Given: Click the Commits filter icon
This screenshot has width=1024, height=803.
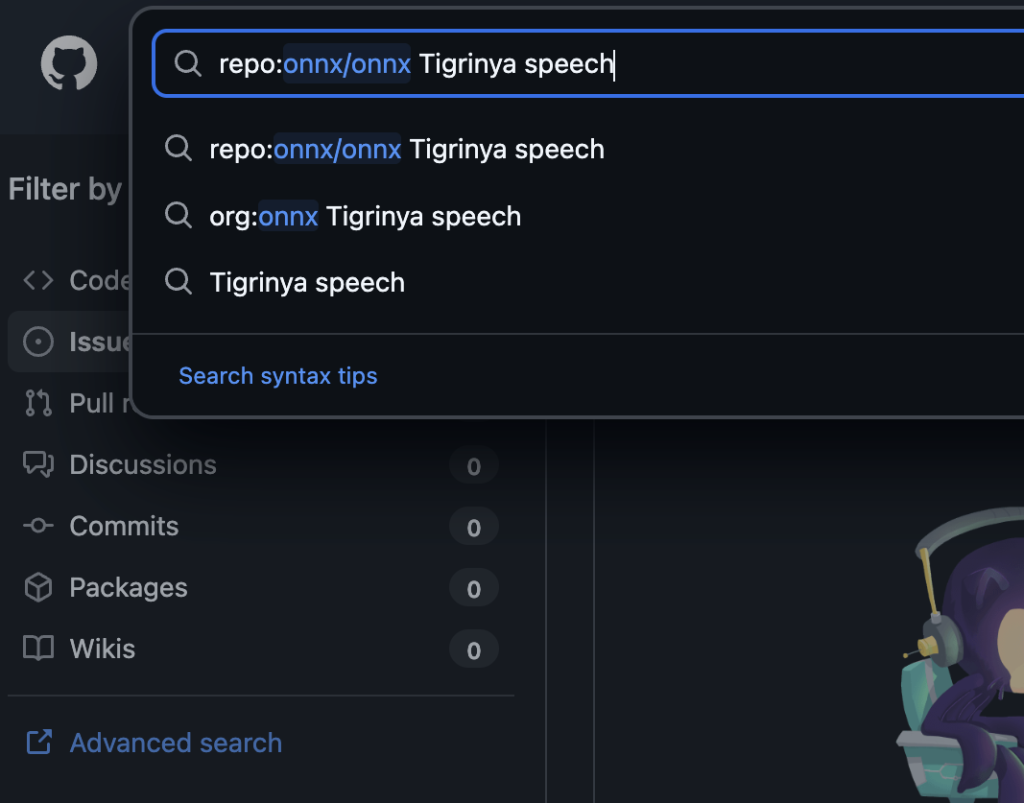Looking at the screenshot, I should coord(38,526).
